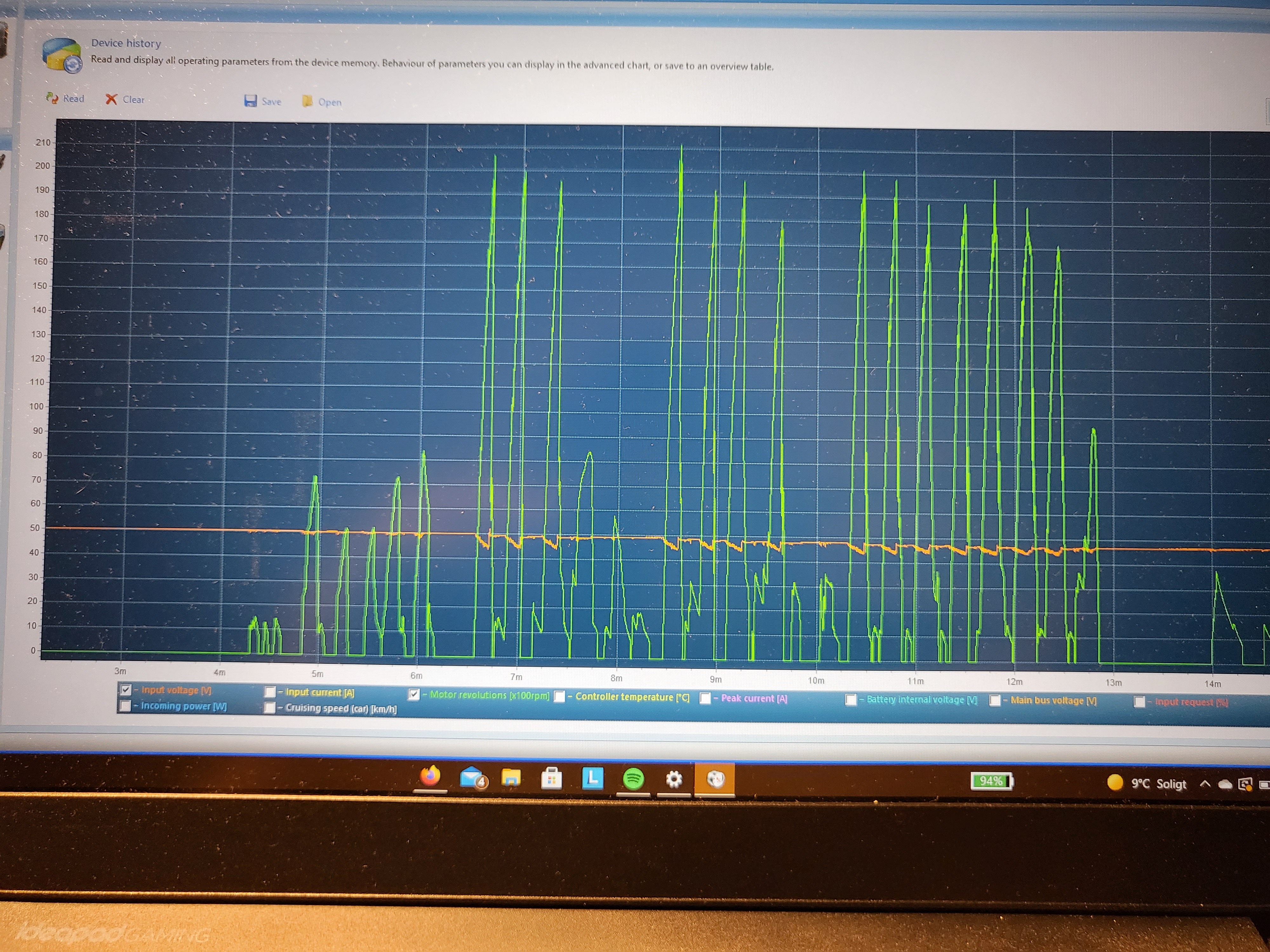Enable the Incoming power [W] series
Screen dimensions: 1270x952
(125, 705)
